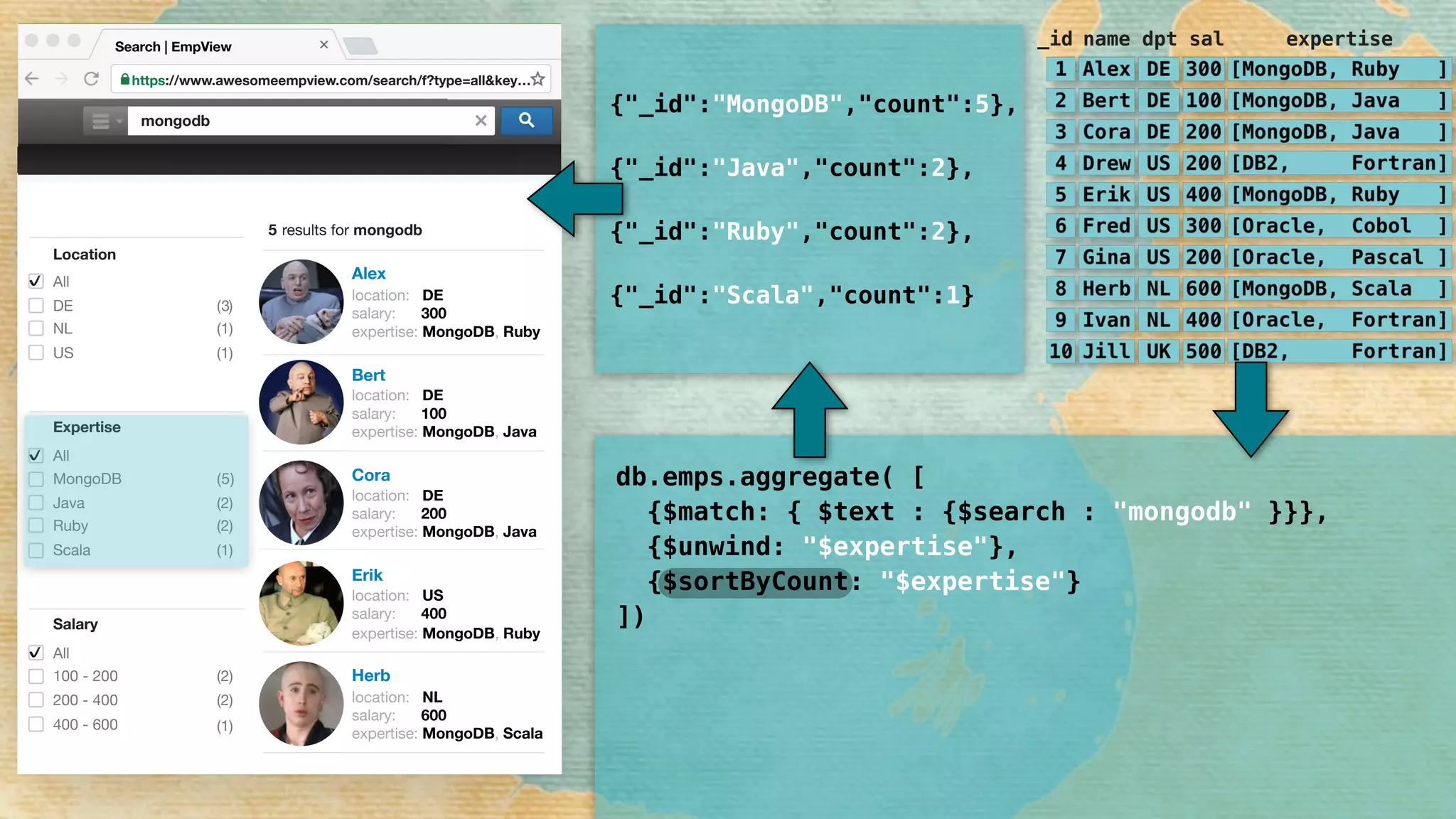Check the DE location filter
This screenshot has width=1456, height=819.
(36, 306)
